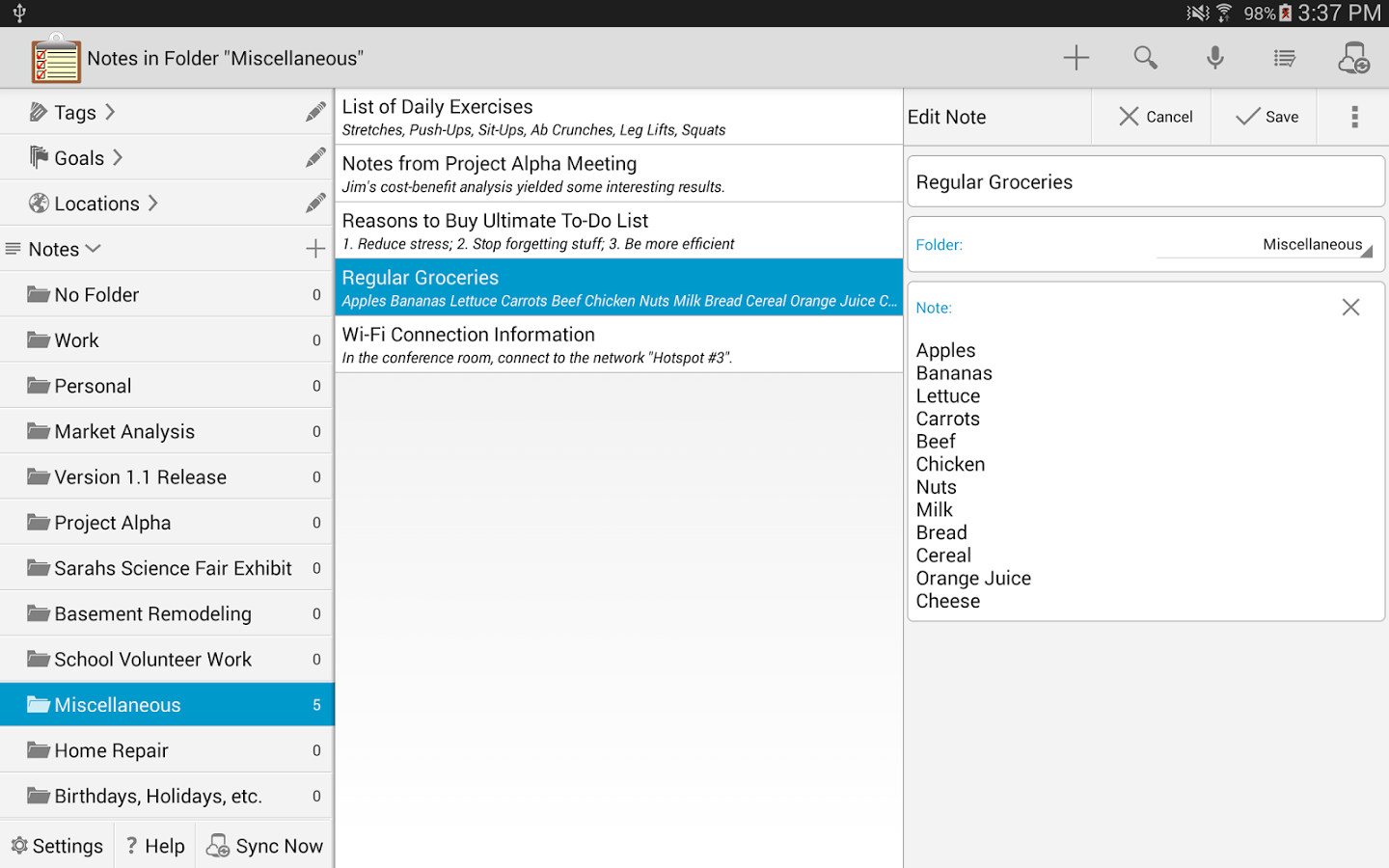Expand the Tags section
This screenshot has height=868, width=1389.
73,112
